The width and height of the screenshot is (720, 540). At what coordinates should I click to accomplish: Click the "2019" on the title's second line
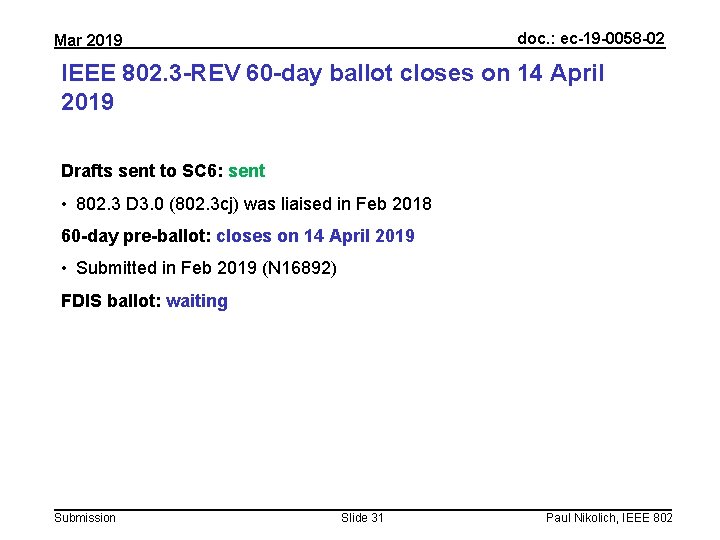click(87, 102)
